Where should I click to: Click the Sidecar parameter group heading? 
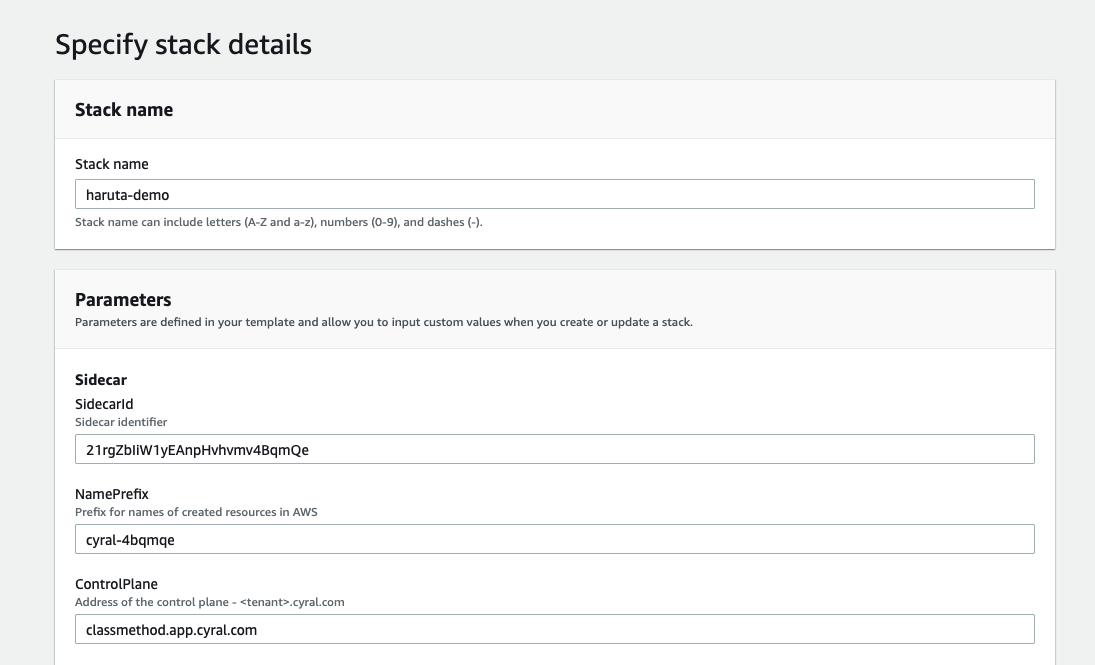pos(101,380)
